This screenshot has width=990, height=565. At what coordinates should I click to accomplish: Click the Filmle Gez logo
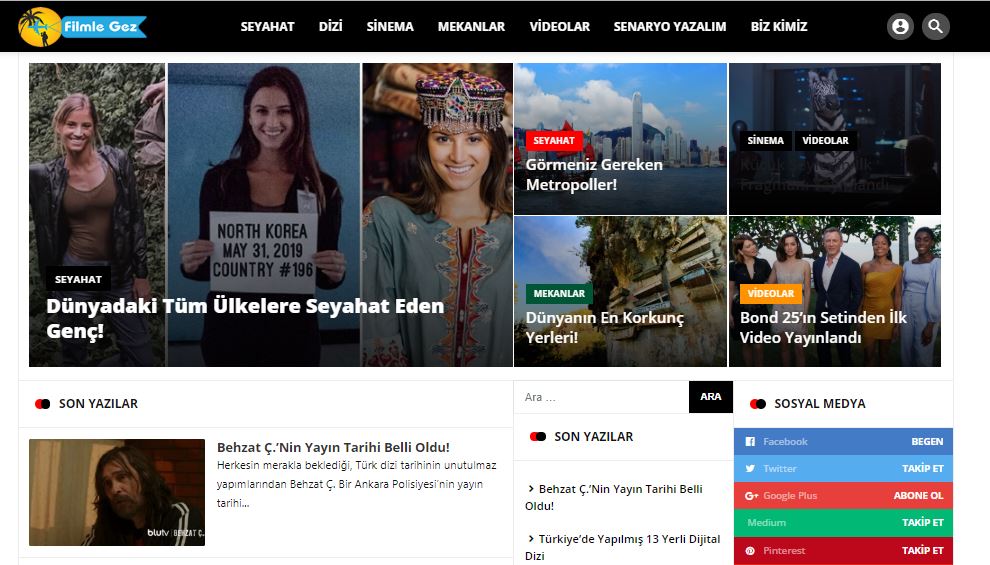(82, 27)
